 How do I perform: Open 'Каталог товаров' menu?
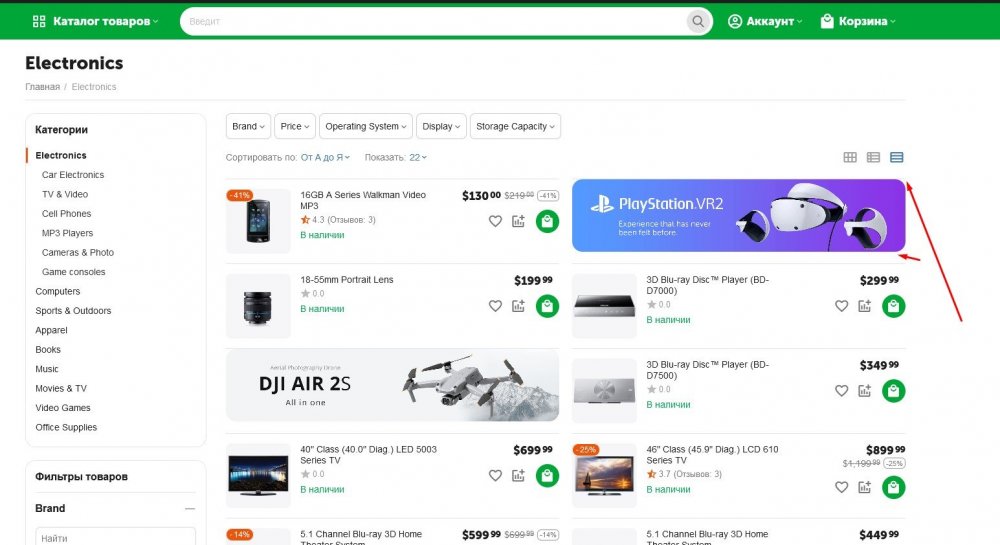[96, 21]
